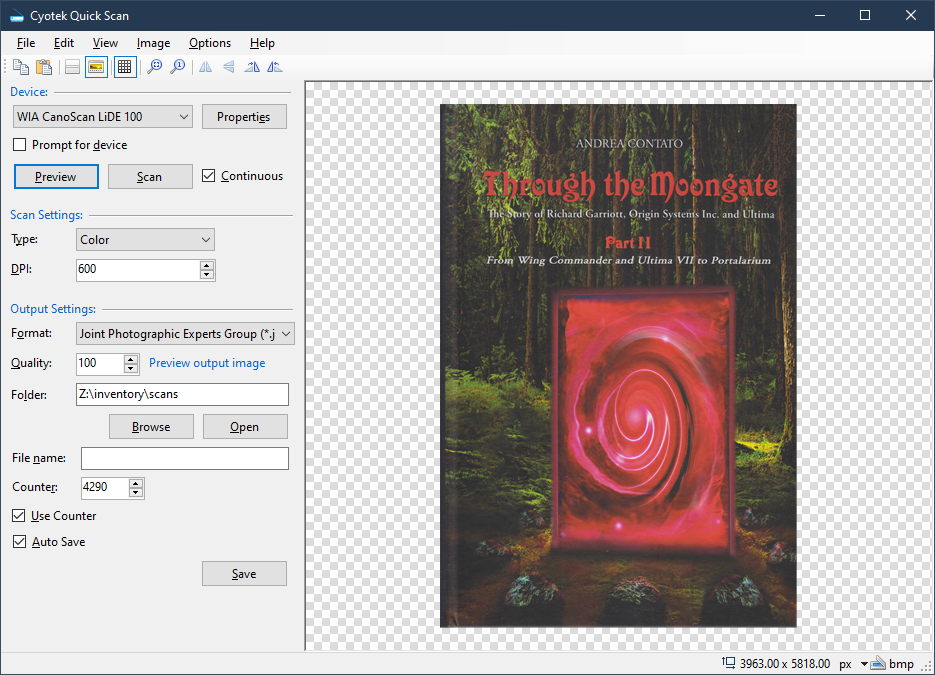935x675 pixels.
Task: Open the Help menu
Action: pos(262,43)
